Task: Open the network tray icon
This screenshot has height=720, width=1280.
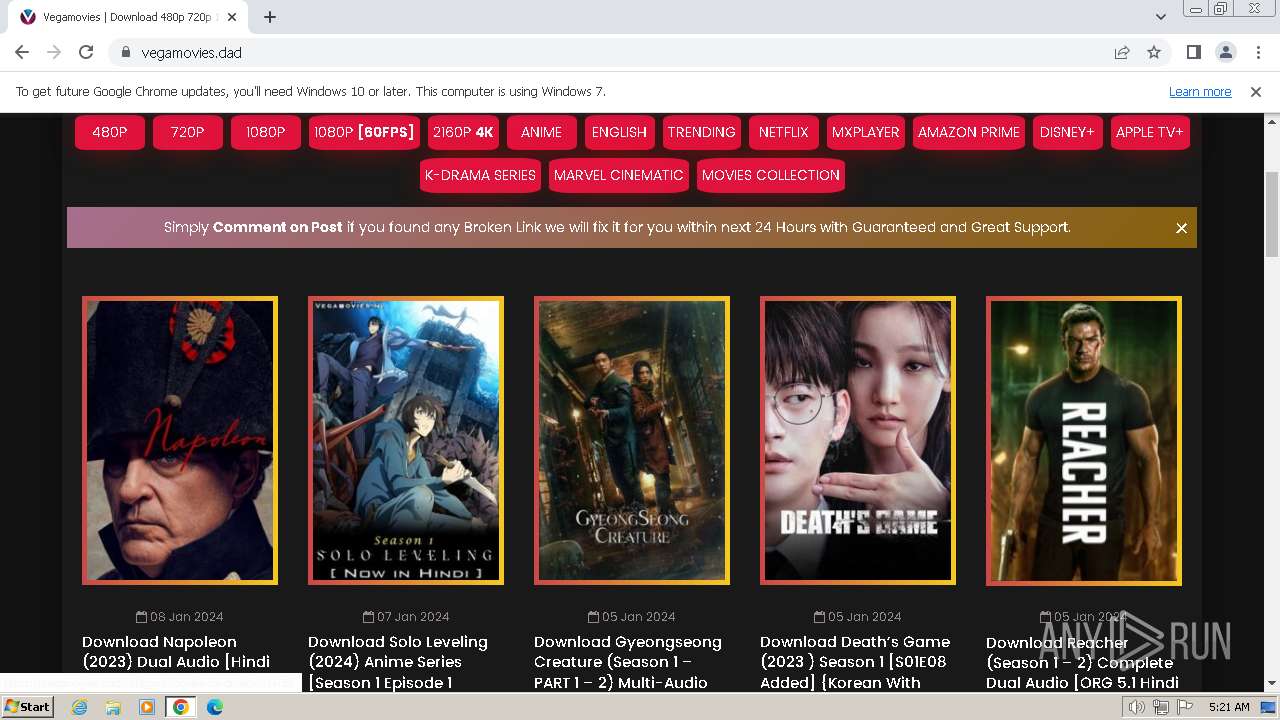Action: (1161, 707)
